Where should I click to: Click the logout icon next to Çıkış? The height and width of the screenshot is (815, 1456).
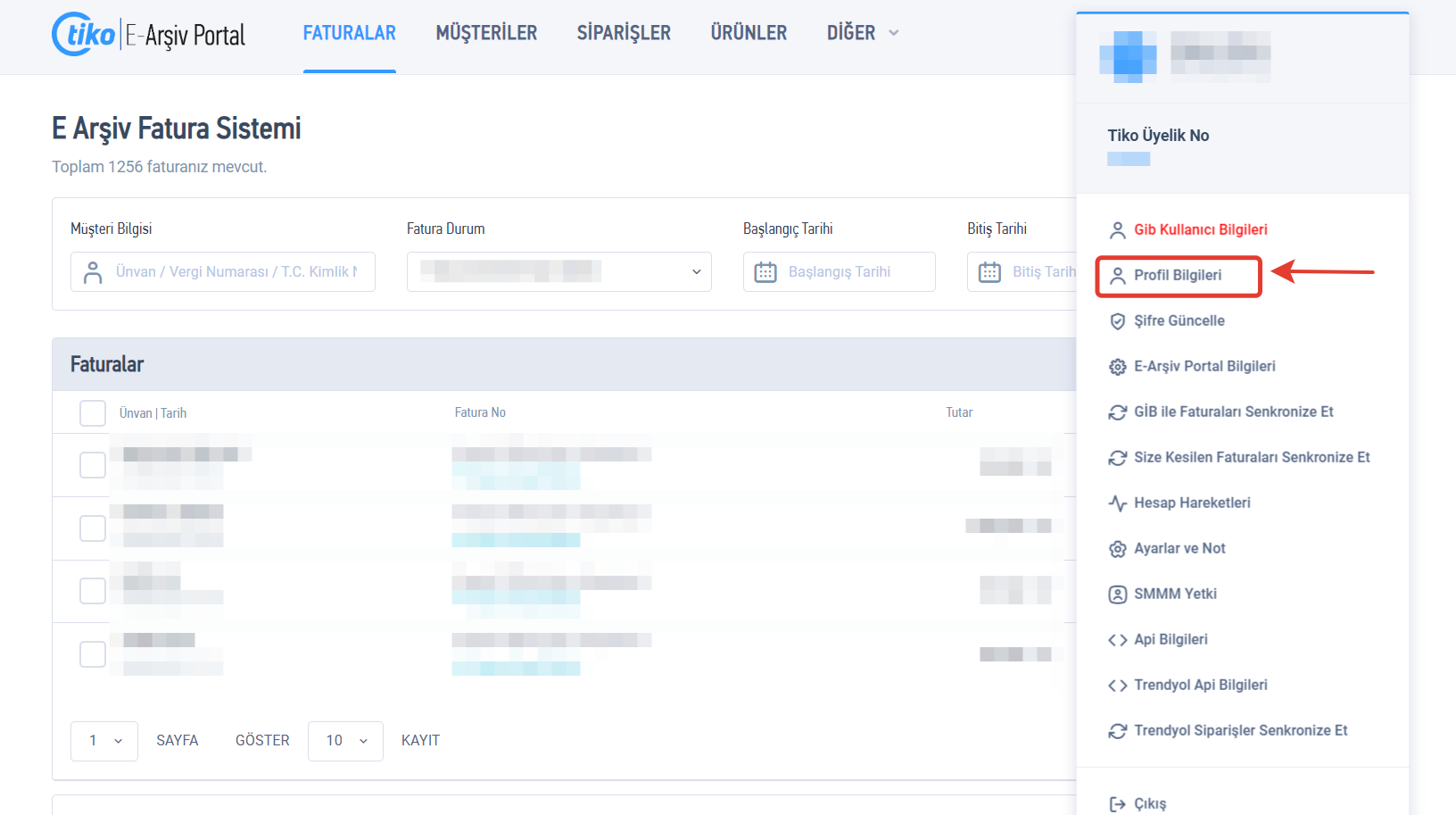(1117, 804)
